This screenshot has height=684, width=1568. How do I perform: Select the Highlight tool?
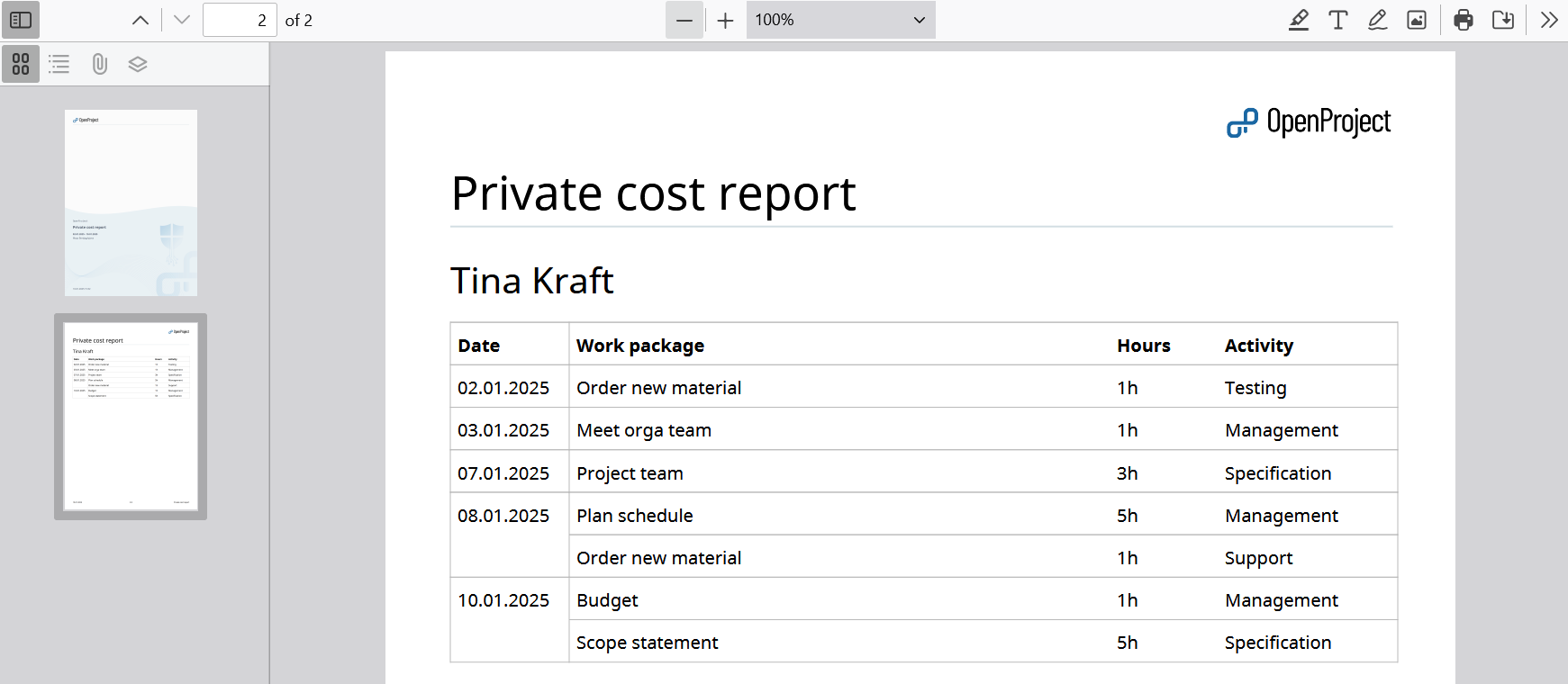[x=1298, y=20]
